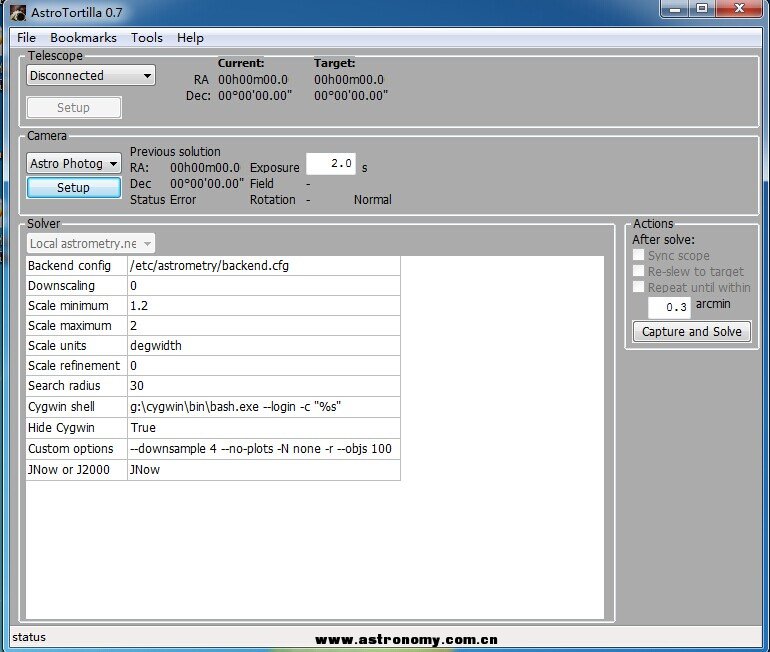Select the Scale refinement value cell
The height and width of the screenshot is (652, 770).
(264, 366)
